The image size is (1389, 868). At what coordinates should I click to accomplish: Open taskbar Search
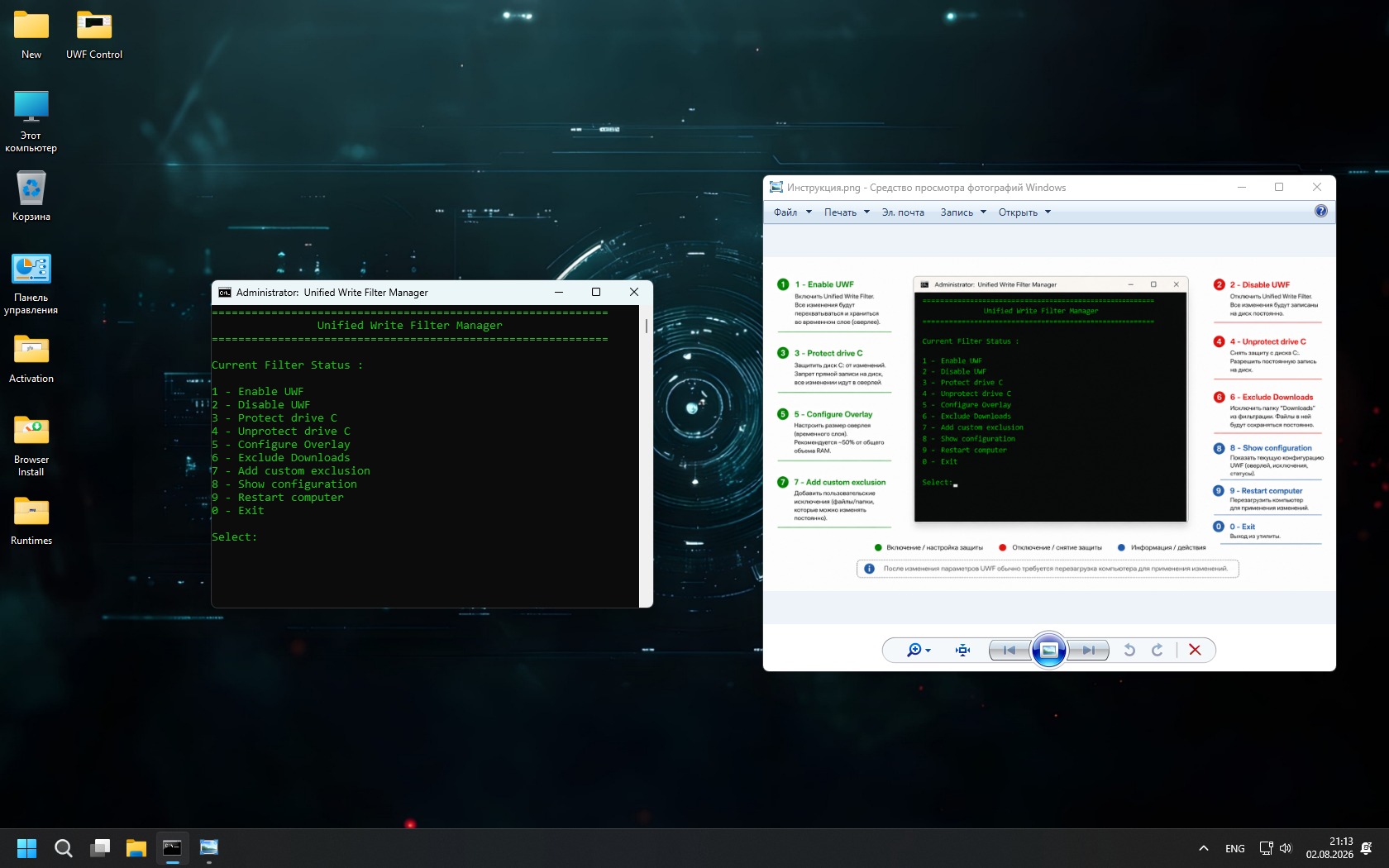(63, 848)
